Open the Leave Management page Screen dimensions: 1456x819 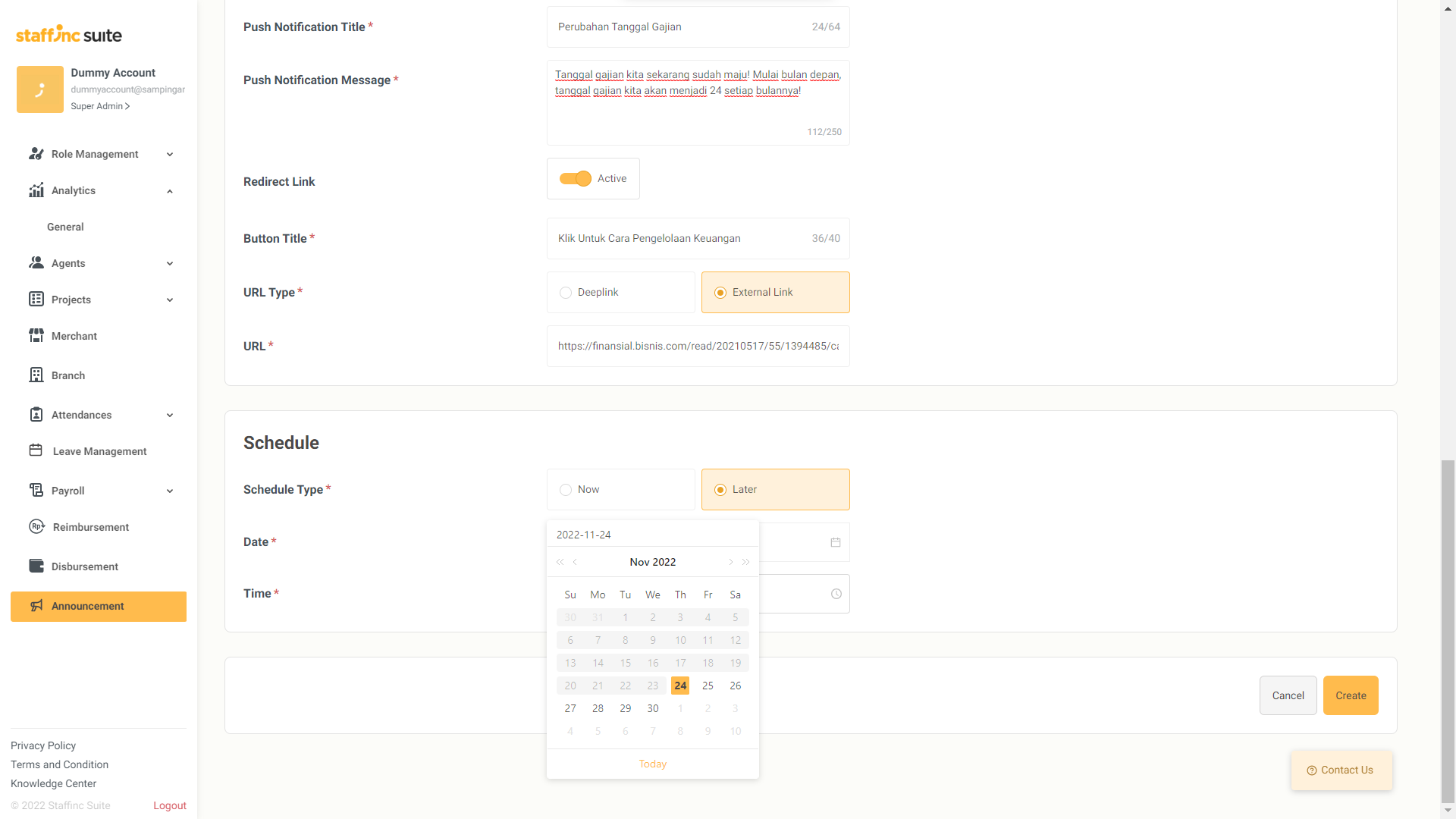[x=99, y=451]
